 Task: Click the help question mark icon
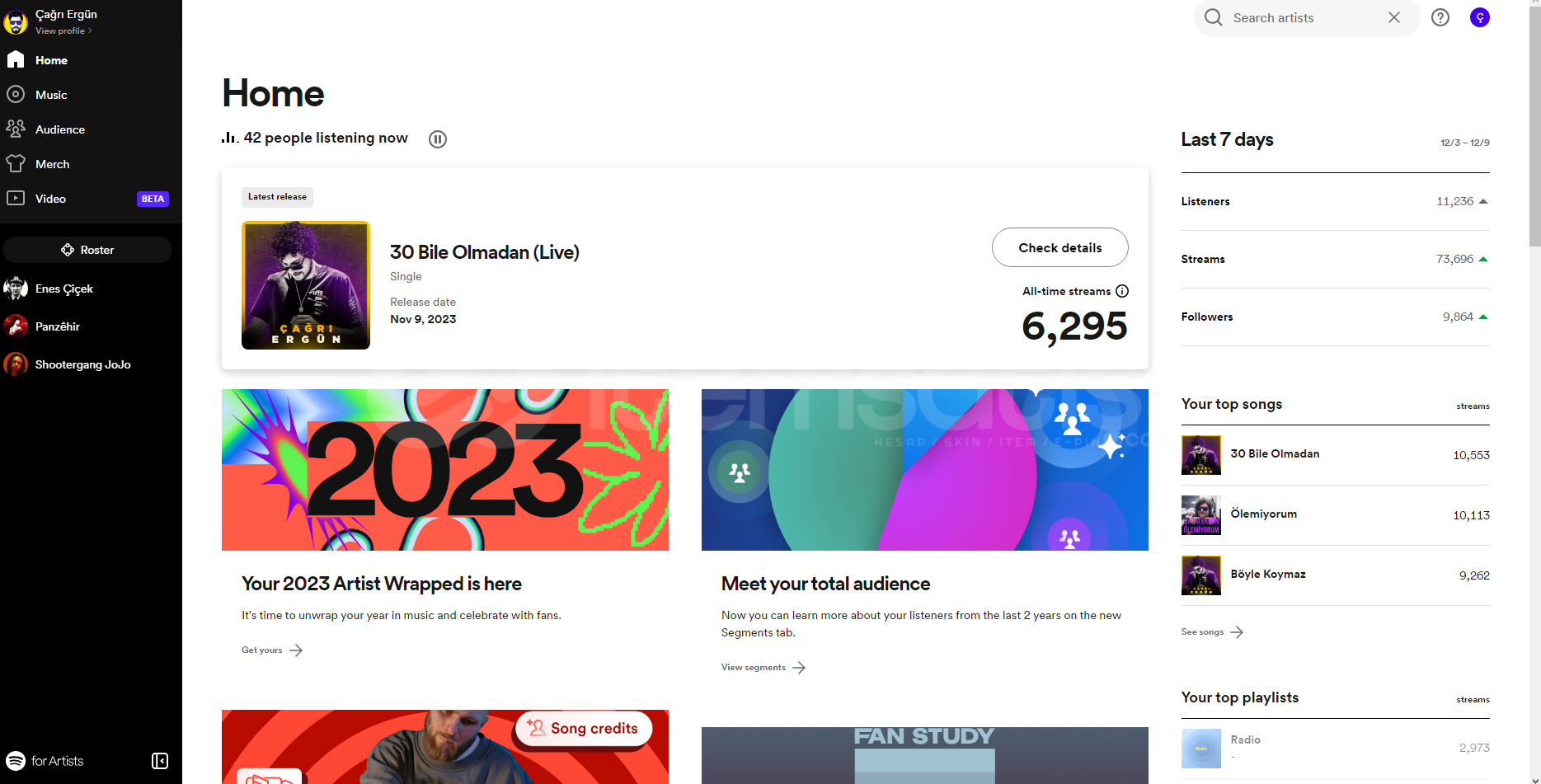click(x=1440, y=17)
